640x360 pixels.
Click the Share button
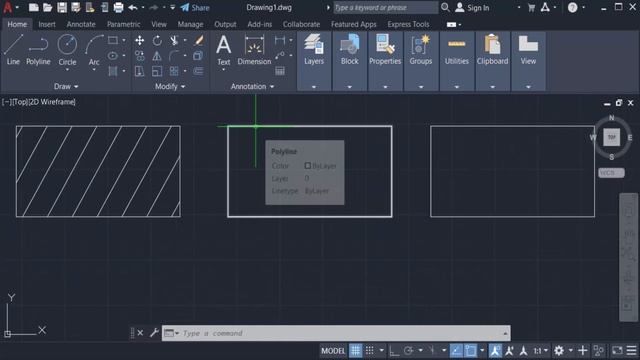195,8
